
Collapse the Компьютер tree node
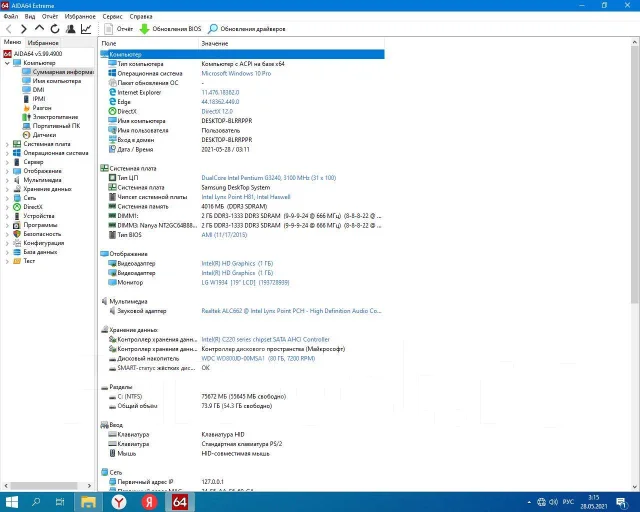pos(7,63)
